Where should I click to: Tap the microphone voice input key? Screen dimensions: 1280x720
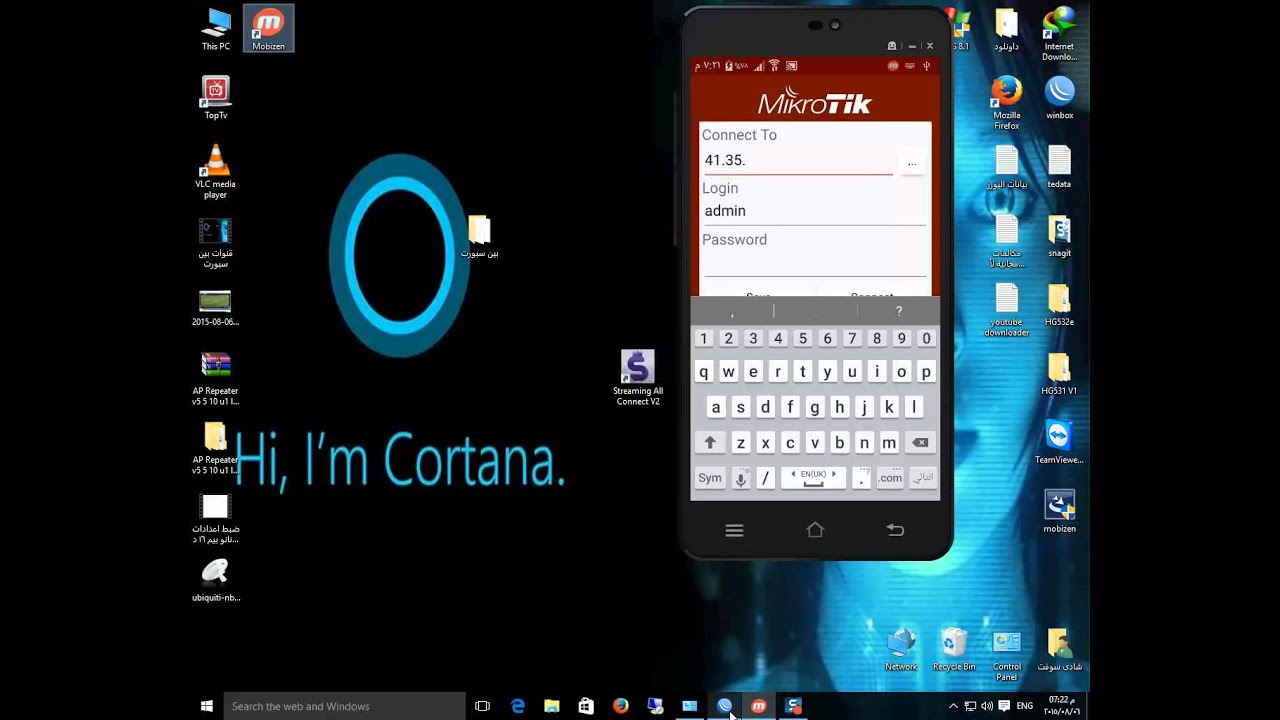pos(741,478)
